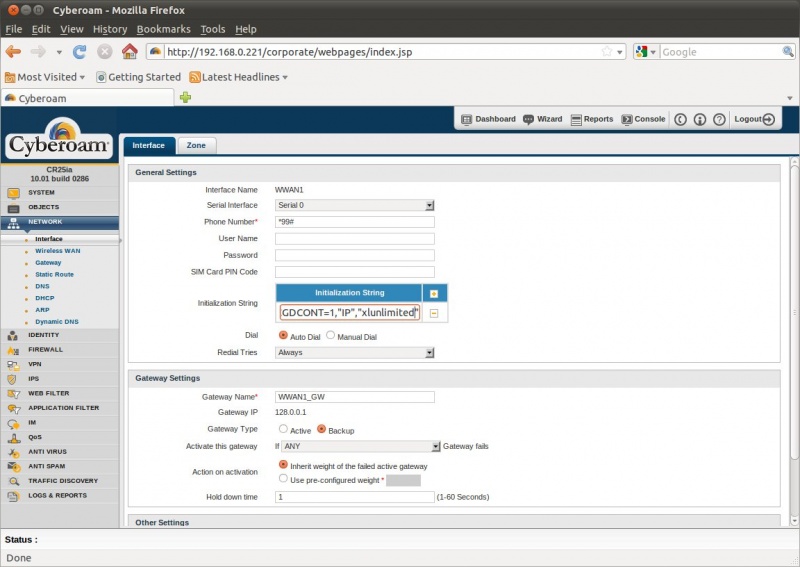Open the Wireless WAN link
This screenshot has width=800, height=567.
point(58,251)
